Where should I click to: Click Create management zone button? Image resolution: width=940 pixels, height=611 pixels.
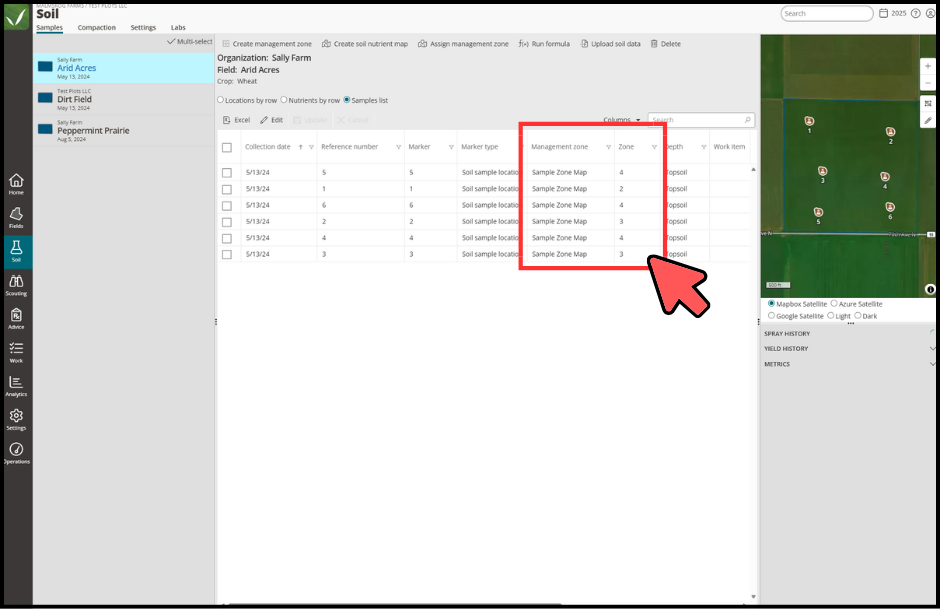coord(267,44)
